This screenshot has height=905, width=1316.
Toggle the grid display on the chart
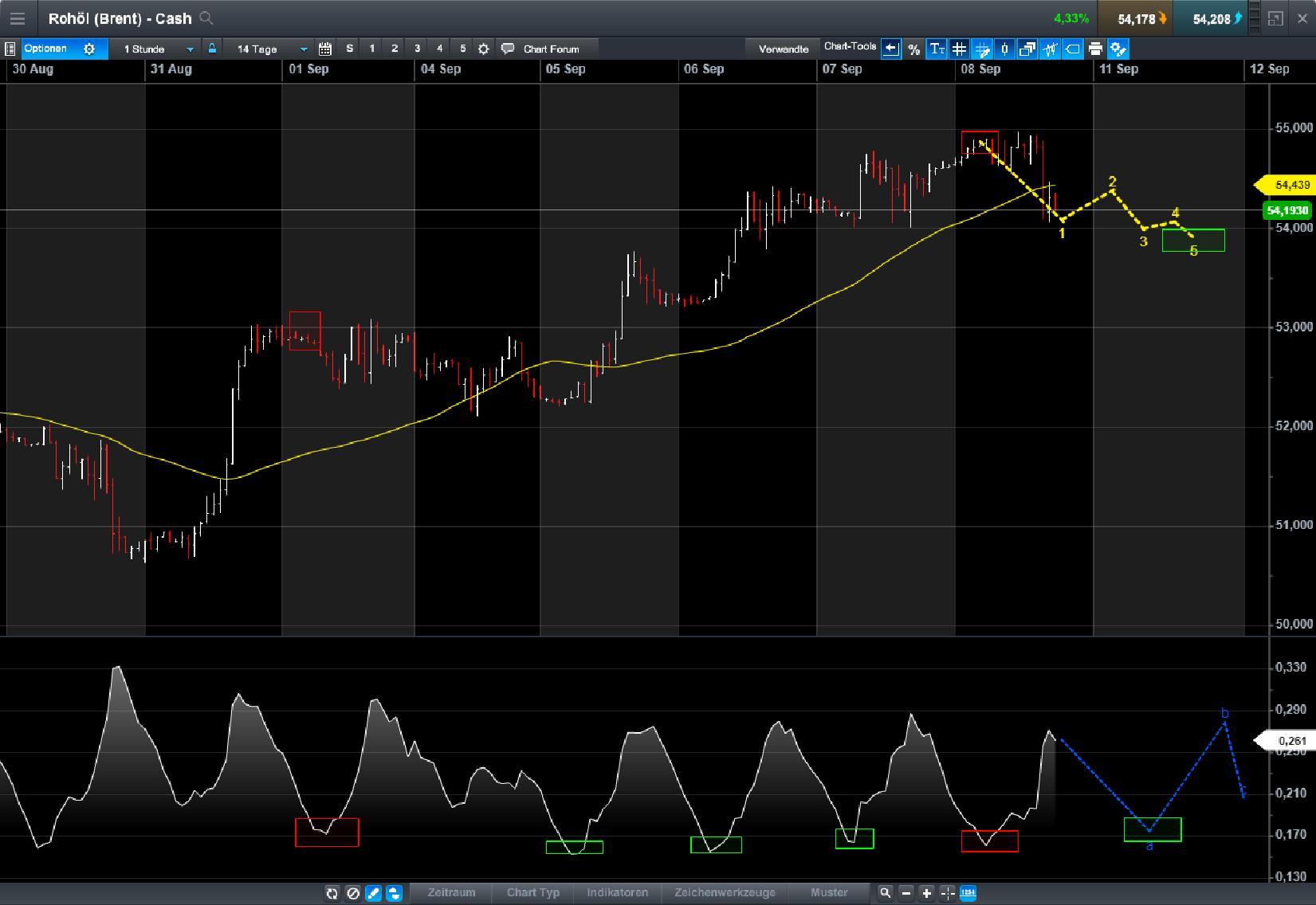tap(959, 49)
